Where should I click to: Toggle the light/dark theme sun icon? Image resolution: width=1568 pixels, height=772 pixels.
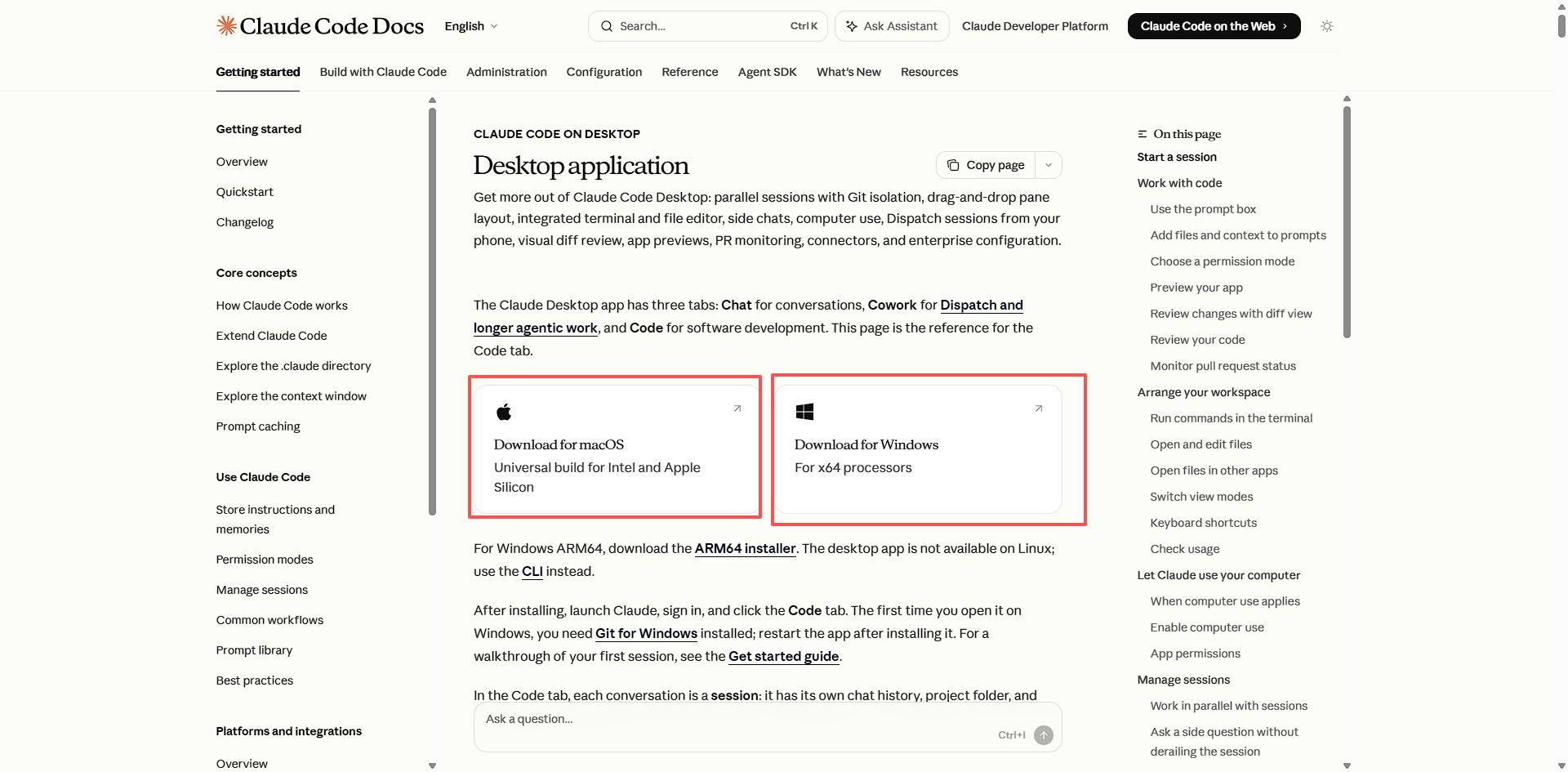(x=1327, y=26)
